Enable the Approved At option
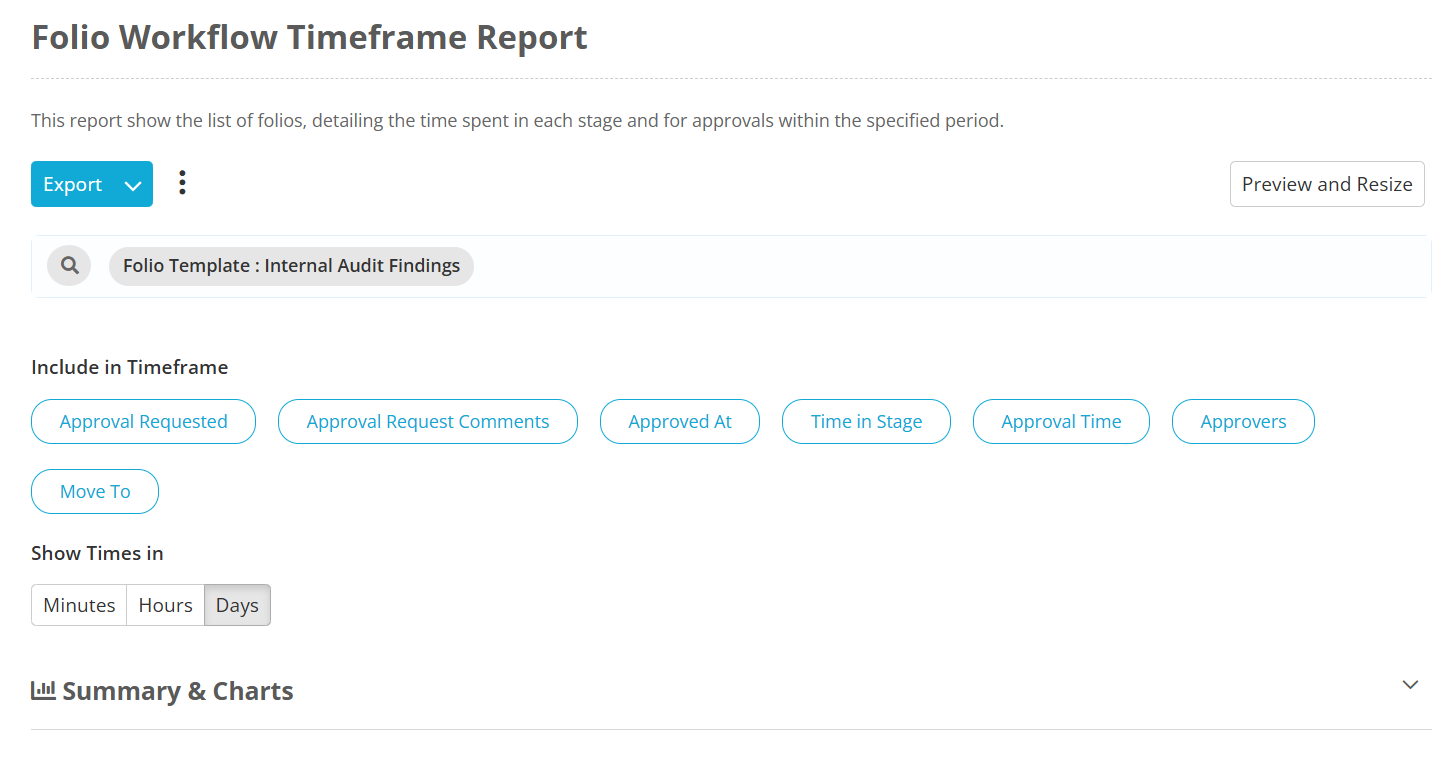Viewport: 1456px width, 762px height. (x=680, y=421)
